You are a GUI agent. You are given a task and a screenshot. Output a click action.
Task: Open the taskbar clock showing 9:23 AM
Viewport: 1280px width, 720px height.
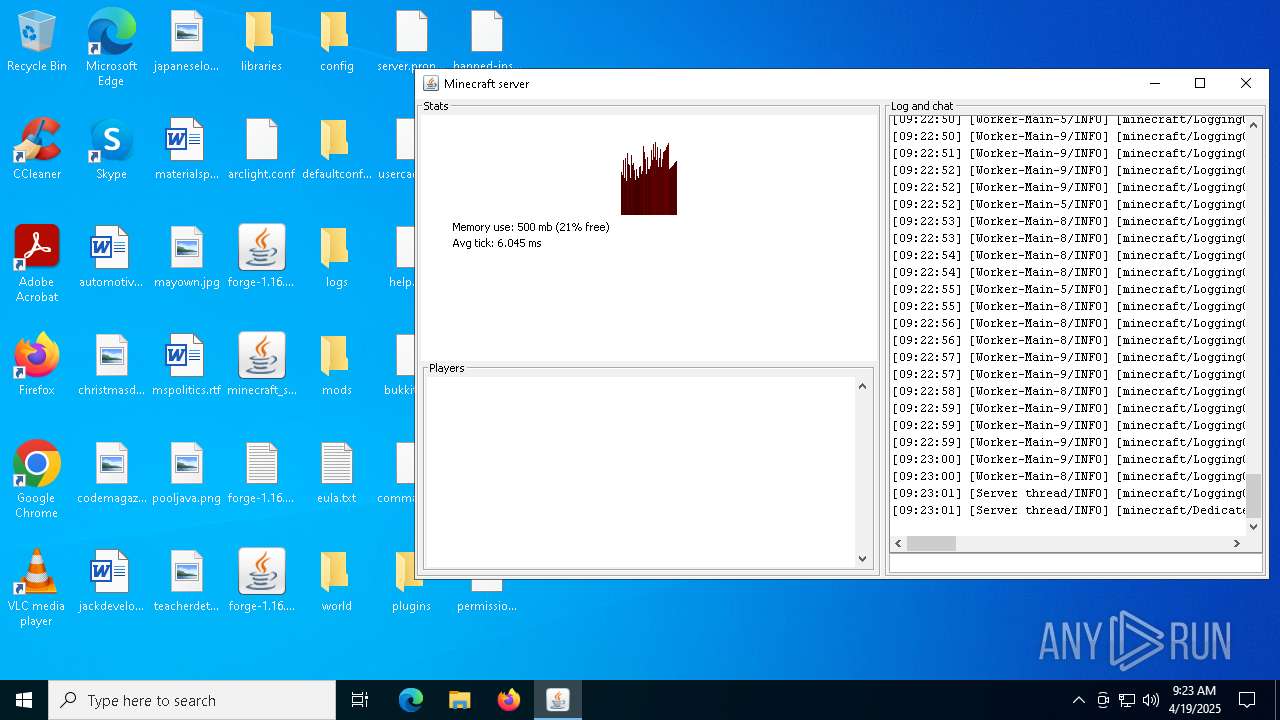(1194, 700)
